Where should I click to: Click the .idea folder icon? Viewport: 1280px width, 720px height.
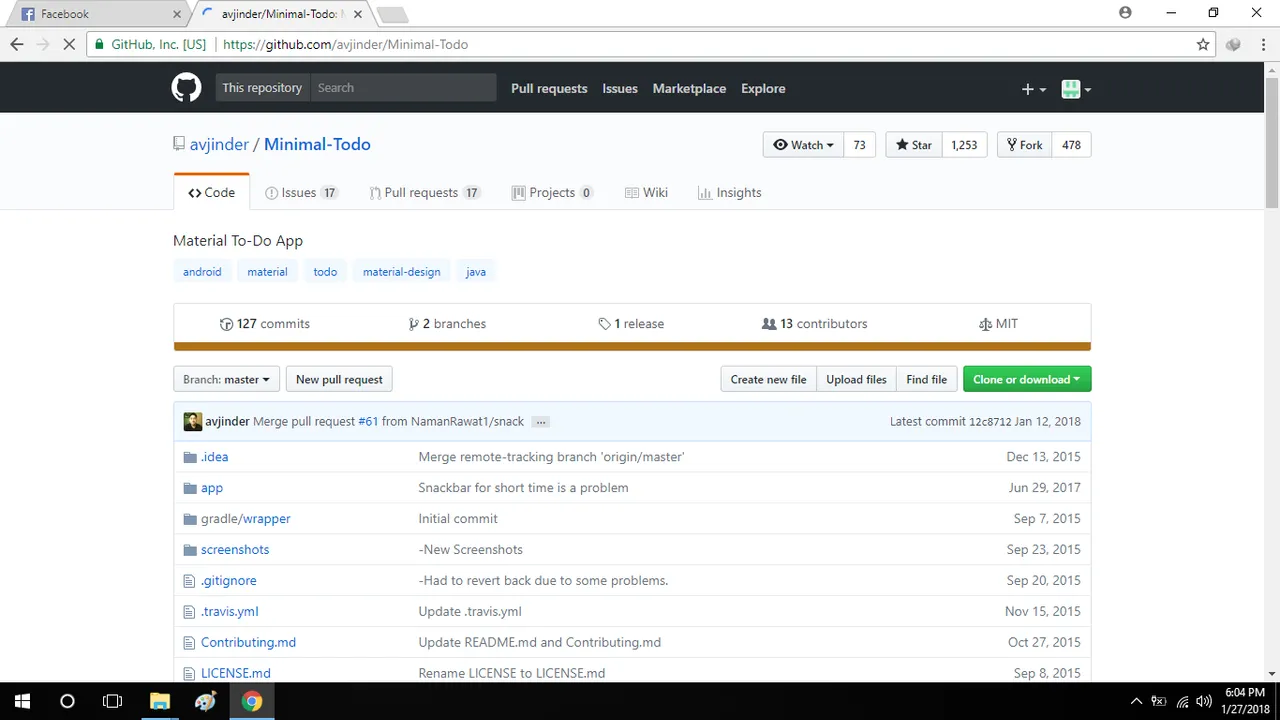190,457
